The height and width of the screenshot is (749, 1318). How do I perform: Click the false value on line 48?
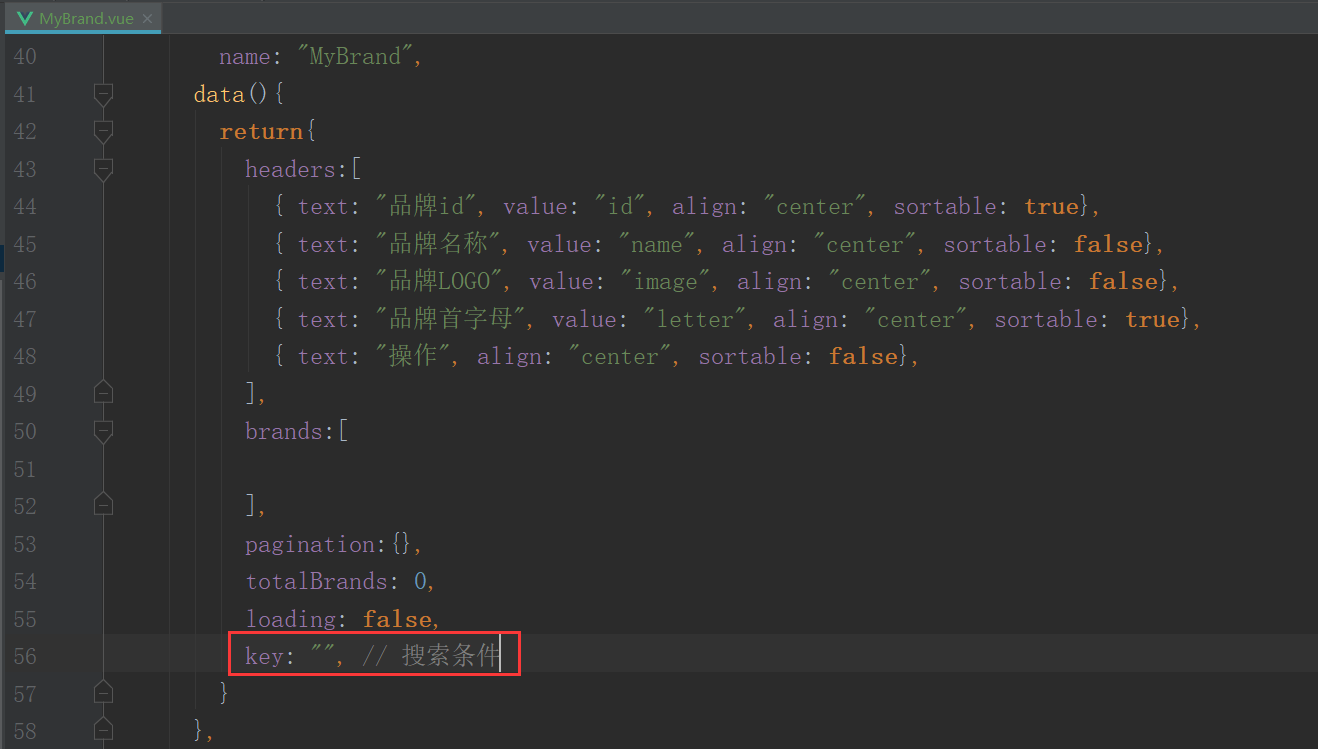pos(863,357)
